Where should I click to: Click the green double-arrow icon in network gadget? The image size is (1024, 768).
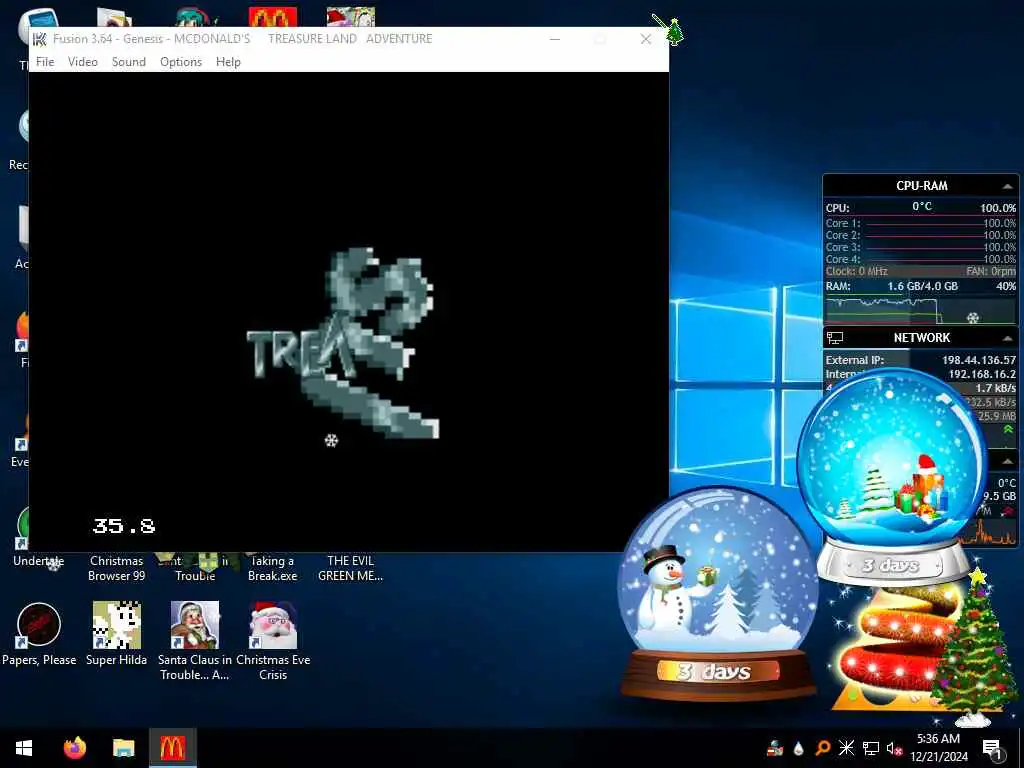[x=1008, y=429]
